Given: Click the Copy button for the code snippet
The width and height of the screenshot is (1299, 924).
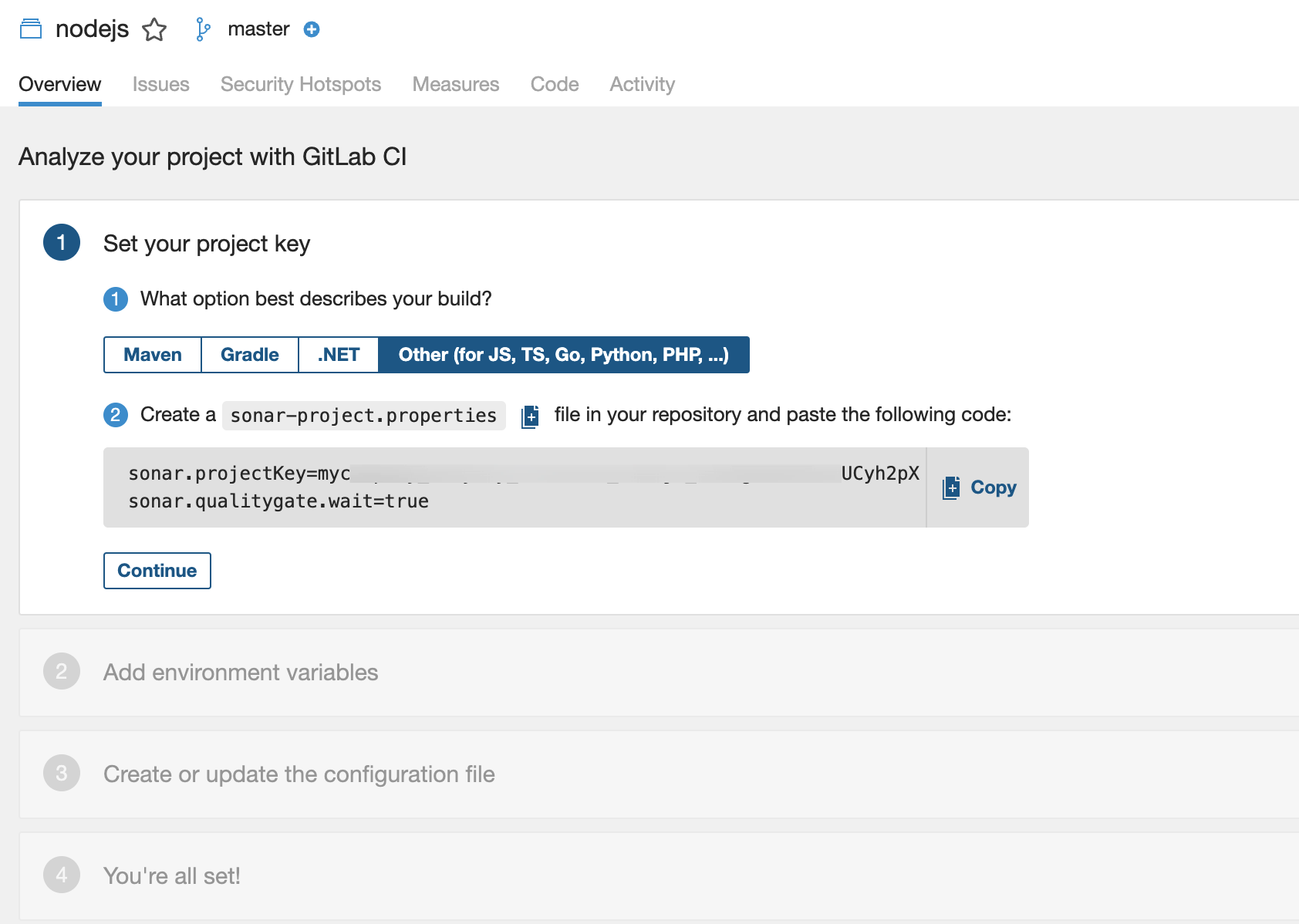Looking at the screenshot, I should click(x=979, y=487).
